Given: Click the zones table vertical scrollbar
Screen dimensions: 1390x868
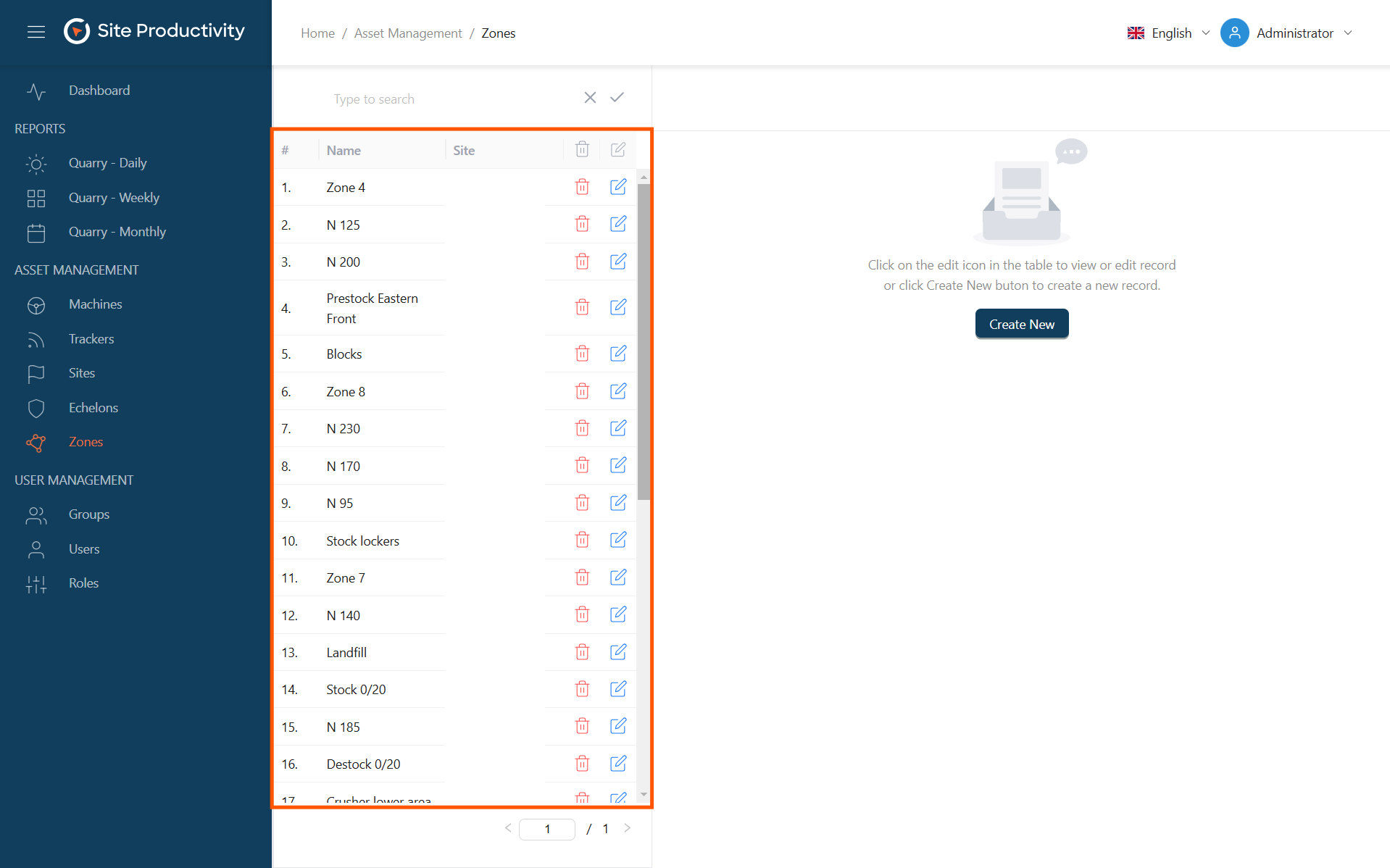Looking at the screenshot, I should pyautogui.click(x=644, y=341).
